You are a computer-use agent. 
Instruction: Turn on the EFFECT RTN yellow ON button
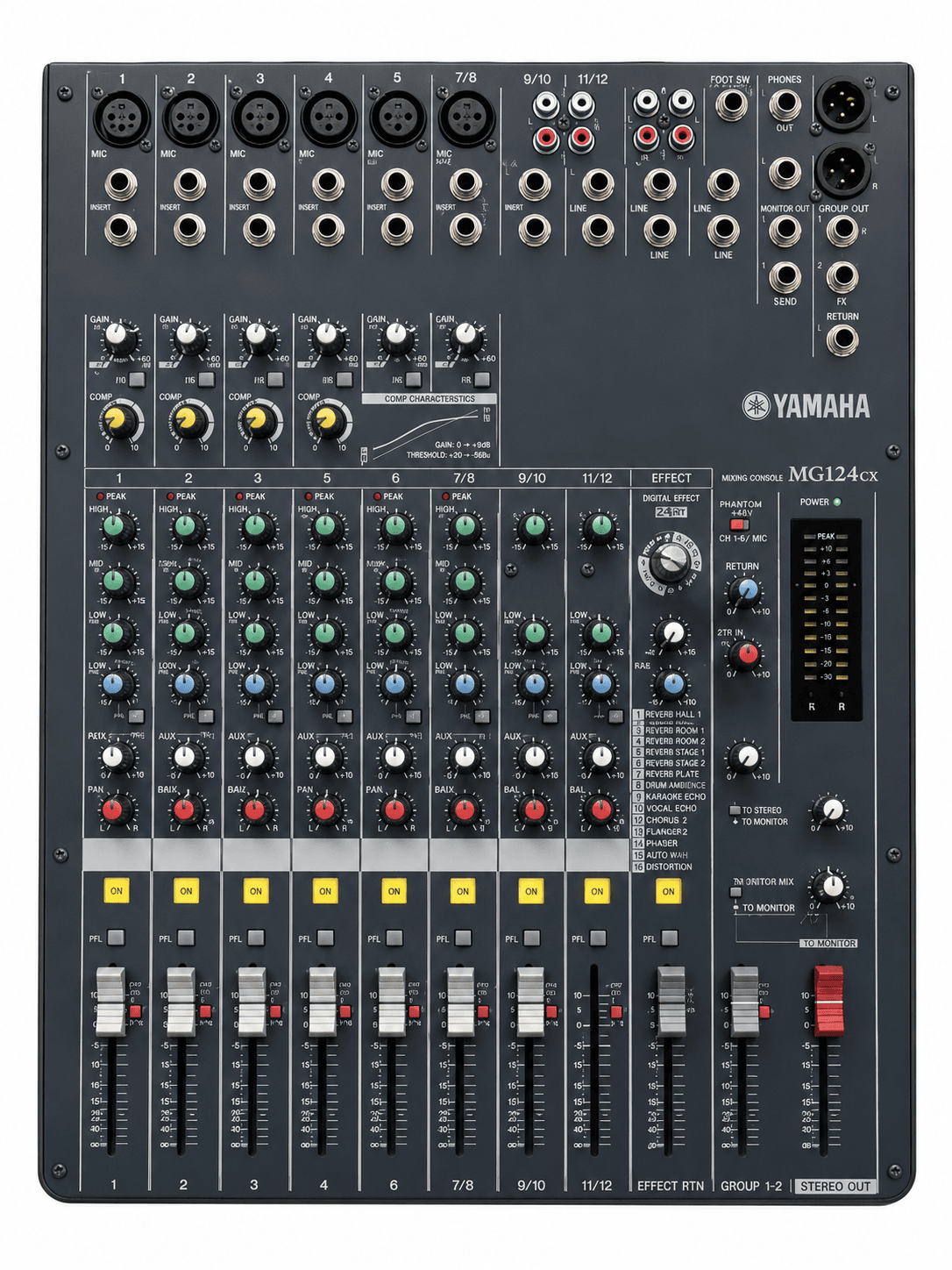tap(668, 891)
